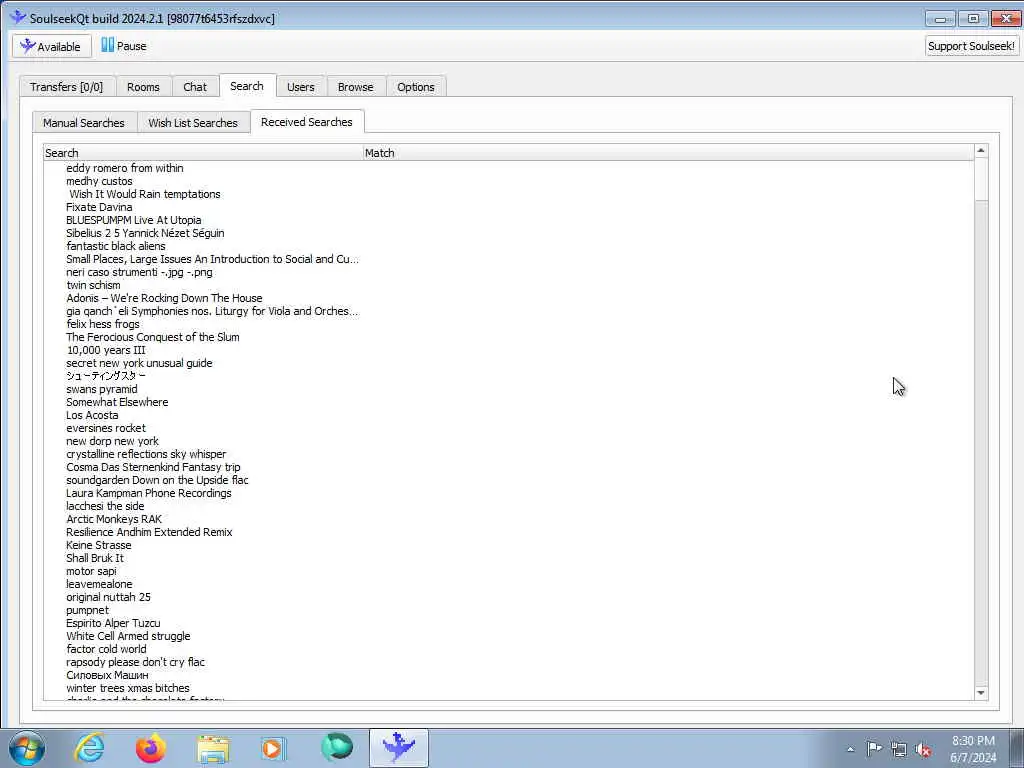The height and width of the screenshot is (768, 1024).
Task: Switch to the Users tab
Action: 300,87
